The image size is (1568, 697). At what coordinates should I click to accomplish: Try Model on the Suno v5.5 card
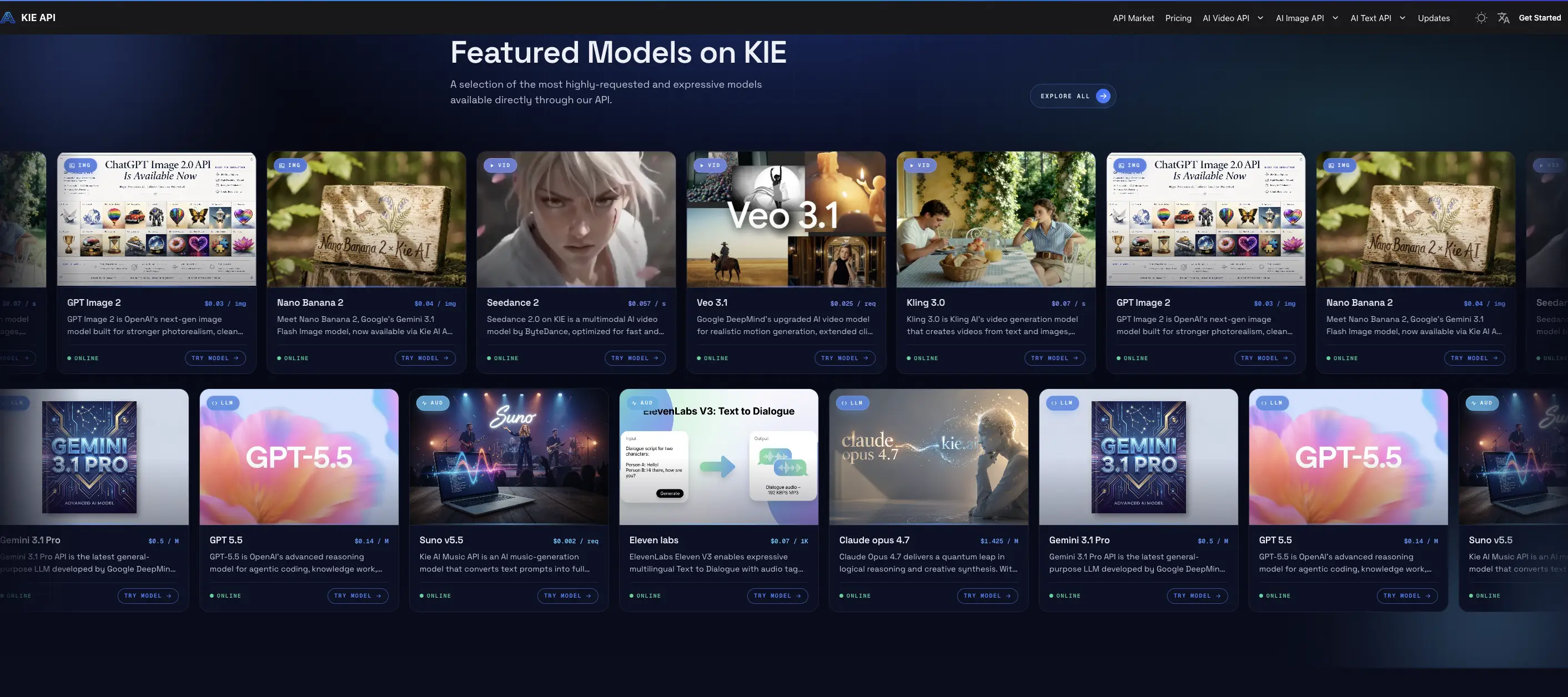coord(567,596)
